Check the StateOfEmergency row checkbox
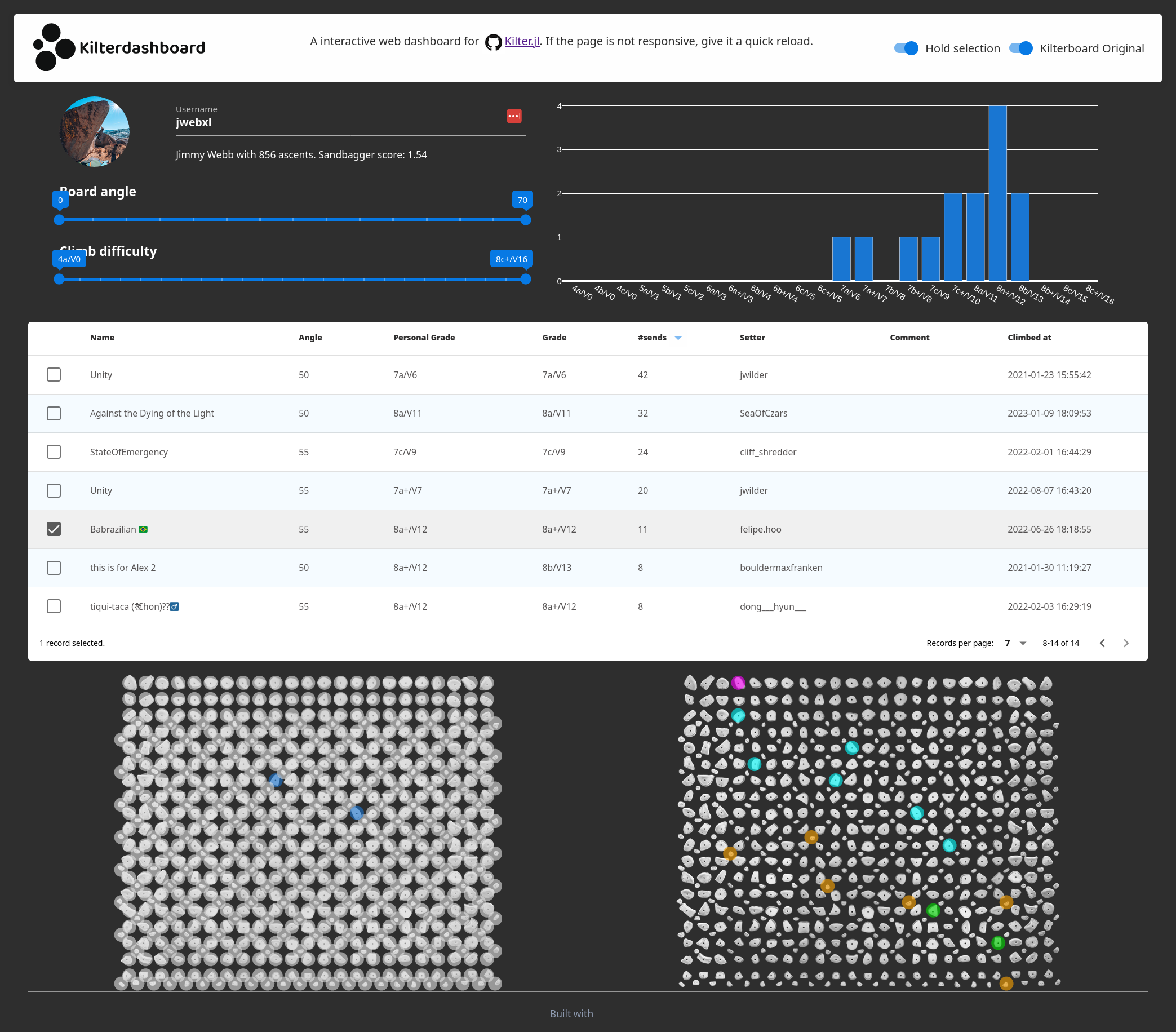This screenshot has width=1176, height=1032. [54, 452]
